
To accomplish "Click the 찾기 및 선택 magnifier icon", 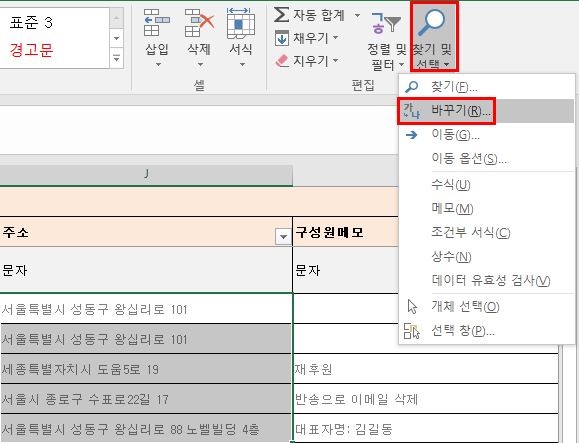I will pyautogui.click(x=431, y=23).
